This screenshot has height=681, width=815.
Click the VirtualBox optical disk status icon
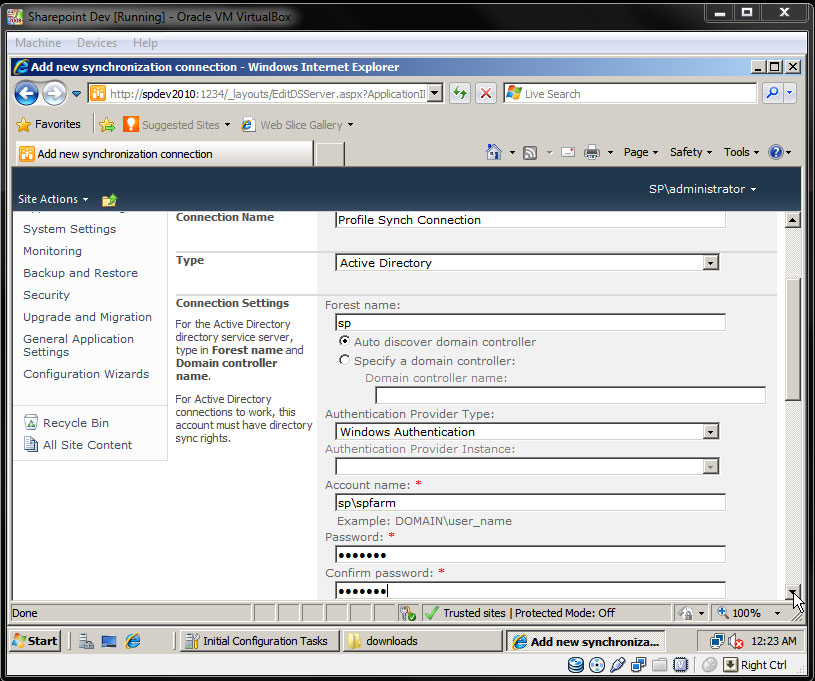pos(597,665)
